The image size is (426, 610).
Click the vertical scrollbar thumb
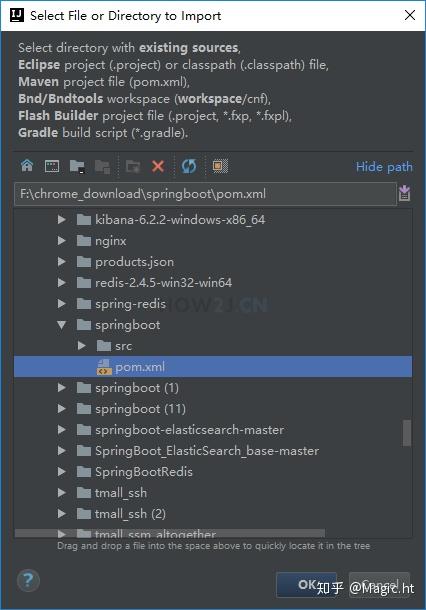point(407,433)
